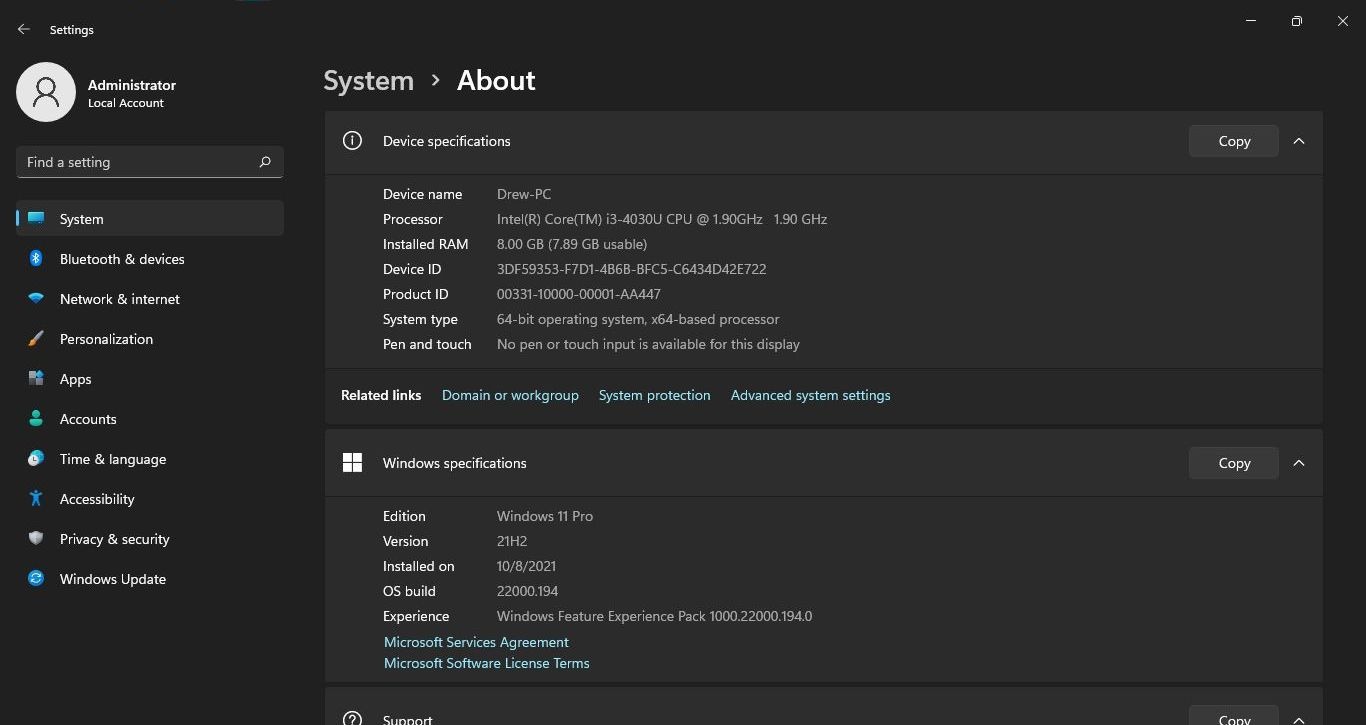This screenshot has width=1366, height=725.
Task: Open the Network & internet wifi icon
Action: pyautogui.click(x=36, y=299)
